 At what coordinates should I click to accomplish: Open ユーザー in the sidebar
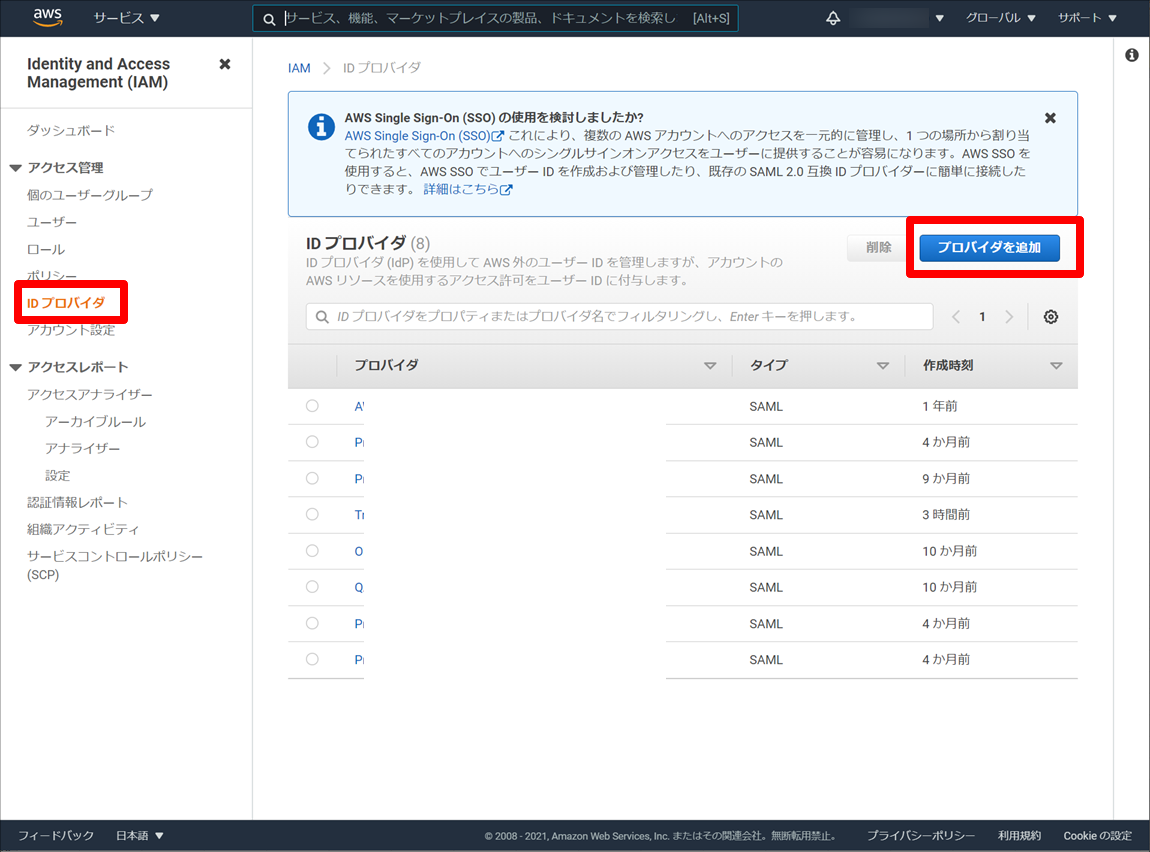click(x=52, y=222)
